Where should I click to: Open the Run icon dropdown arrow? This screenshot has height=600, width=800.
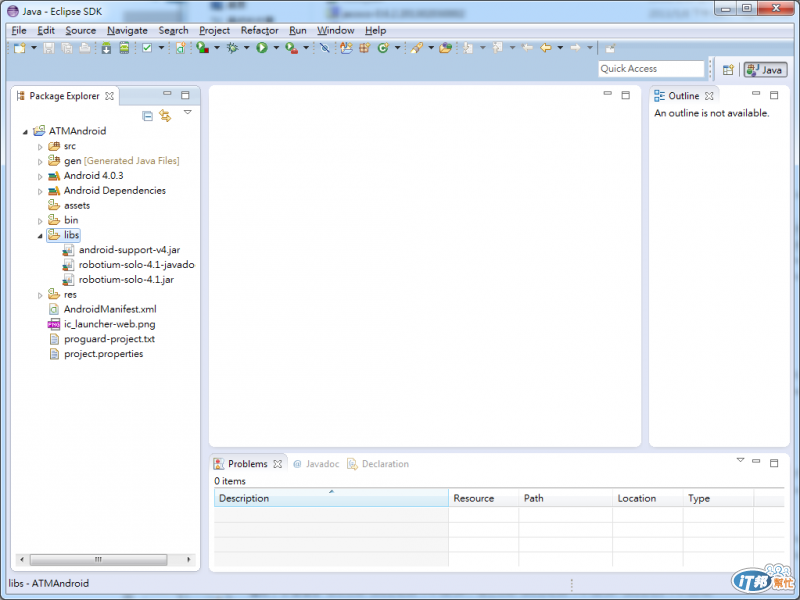pyautogui.click(x=276, y=48)
